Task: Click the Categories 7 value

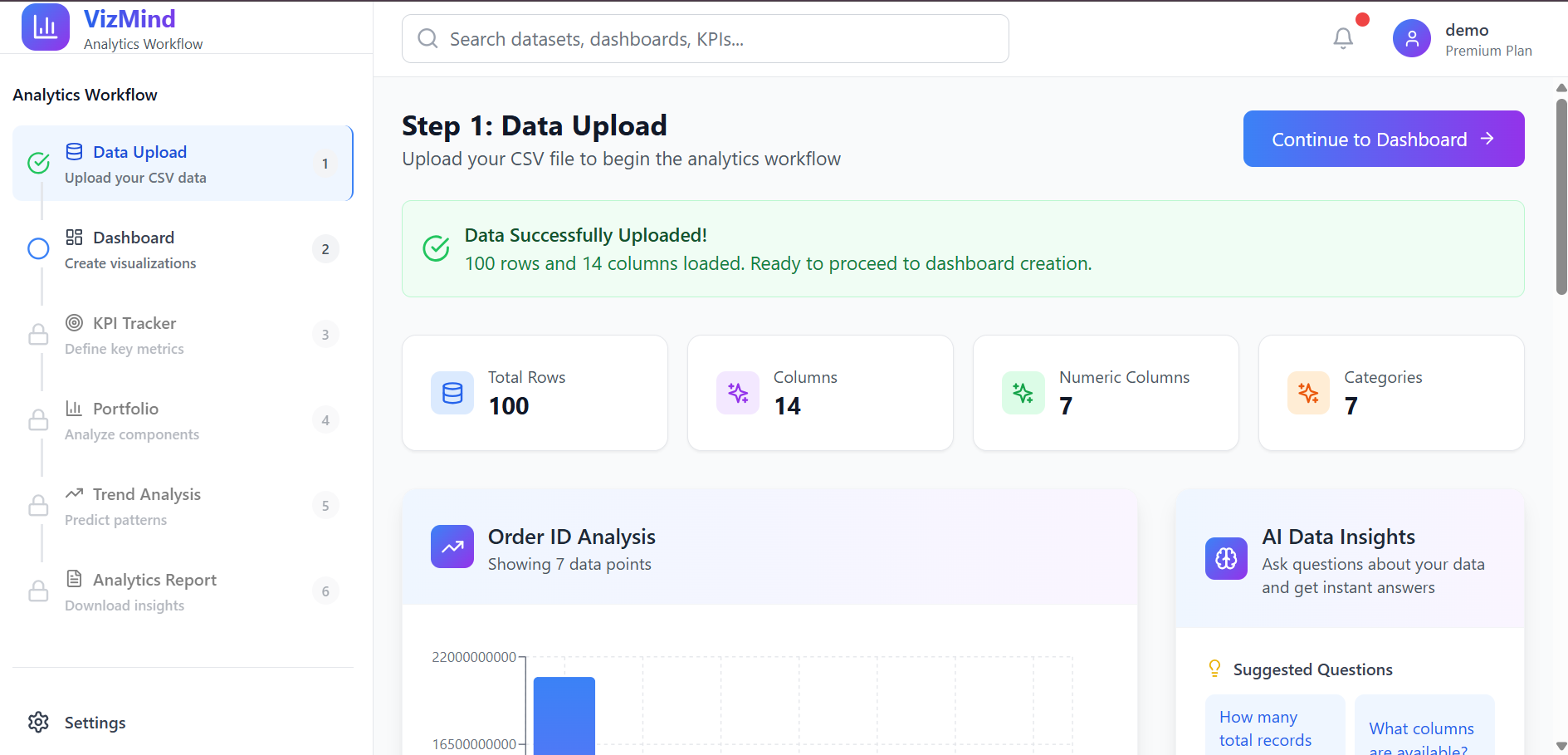Action: (1351, 406)
